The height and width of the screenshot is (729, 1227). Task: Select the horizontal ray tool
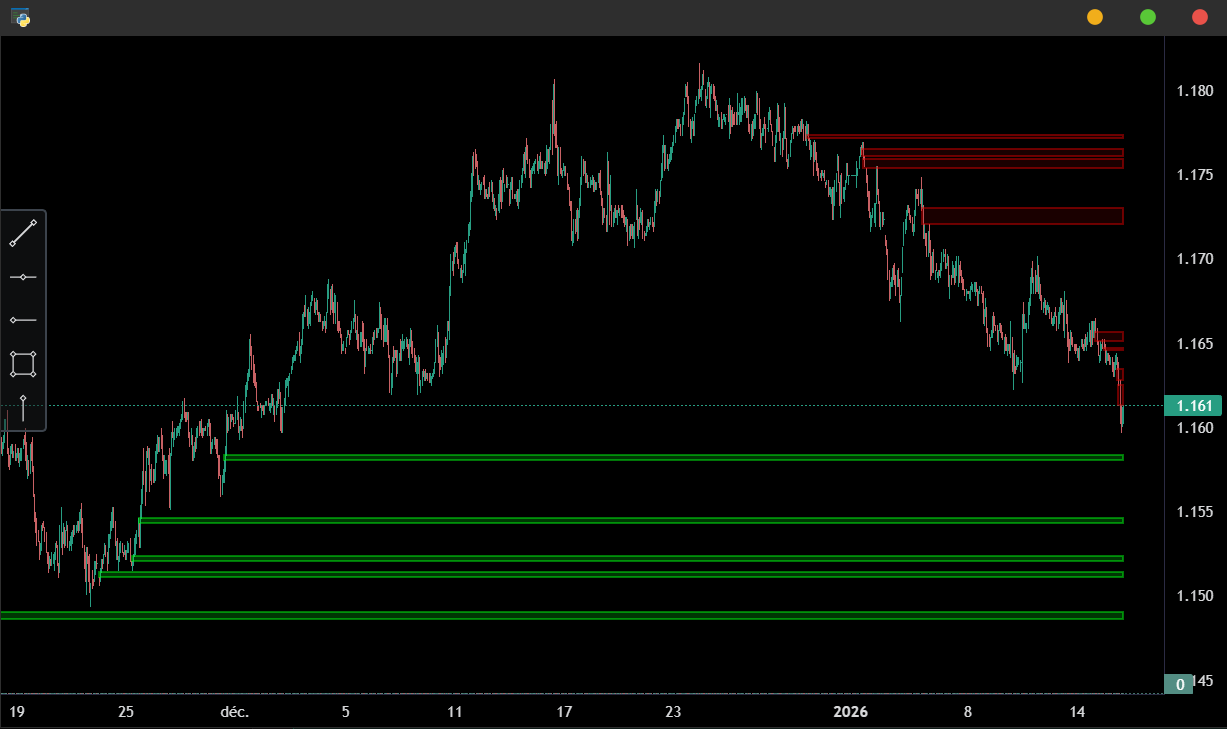(23, 320)
